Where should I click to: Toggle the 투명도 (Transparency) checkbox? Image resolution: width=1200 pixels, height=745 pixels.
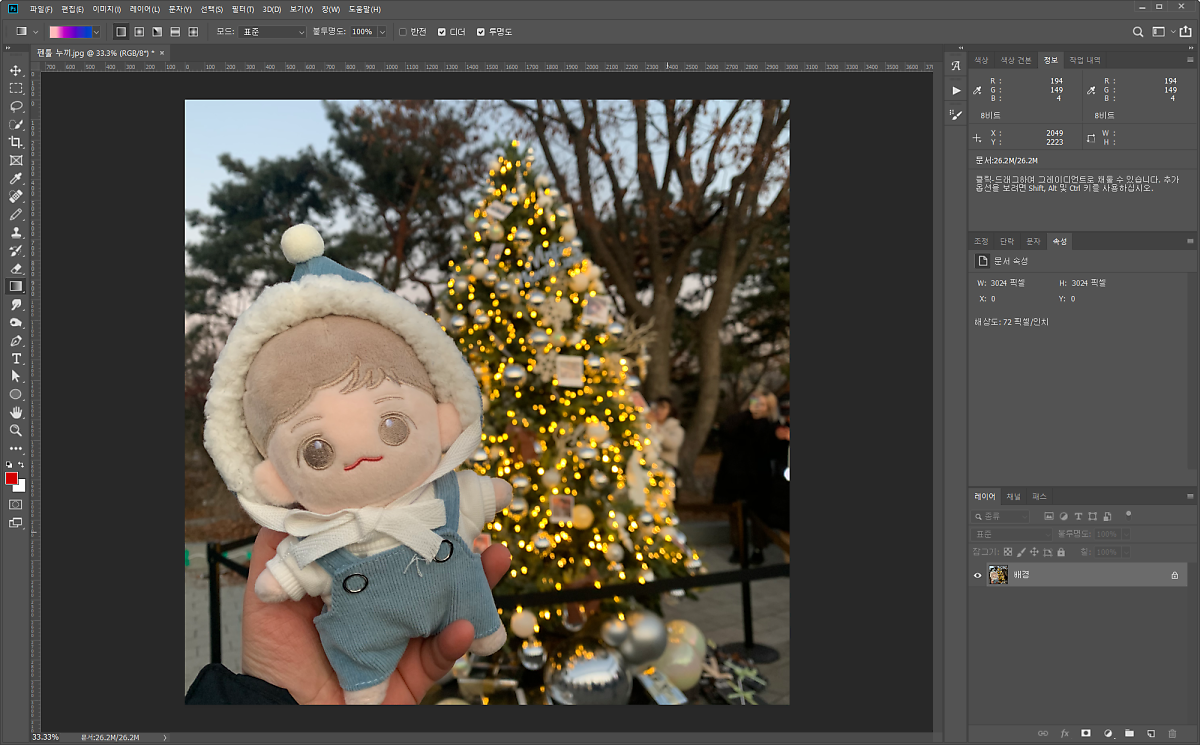(481, 32)
